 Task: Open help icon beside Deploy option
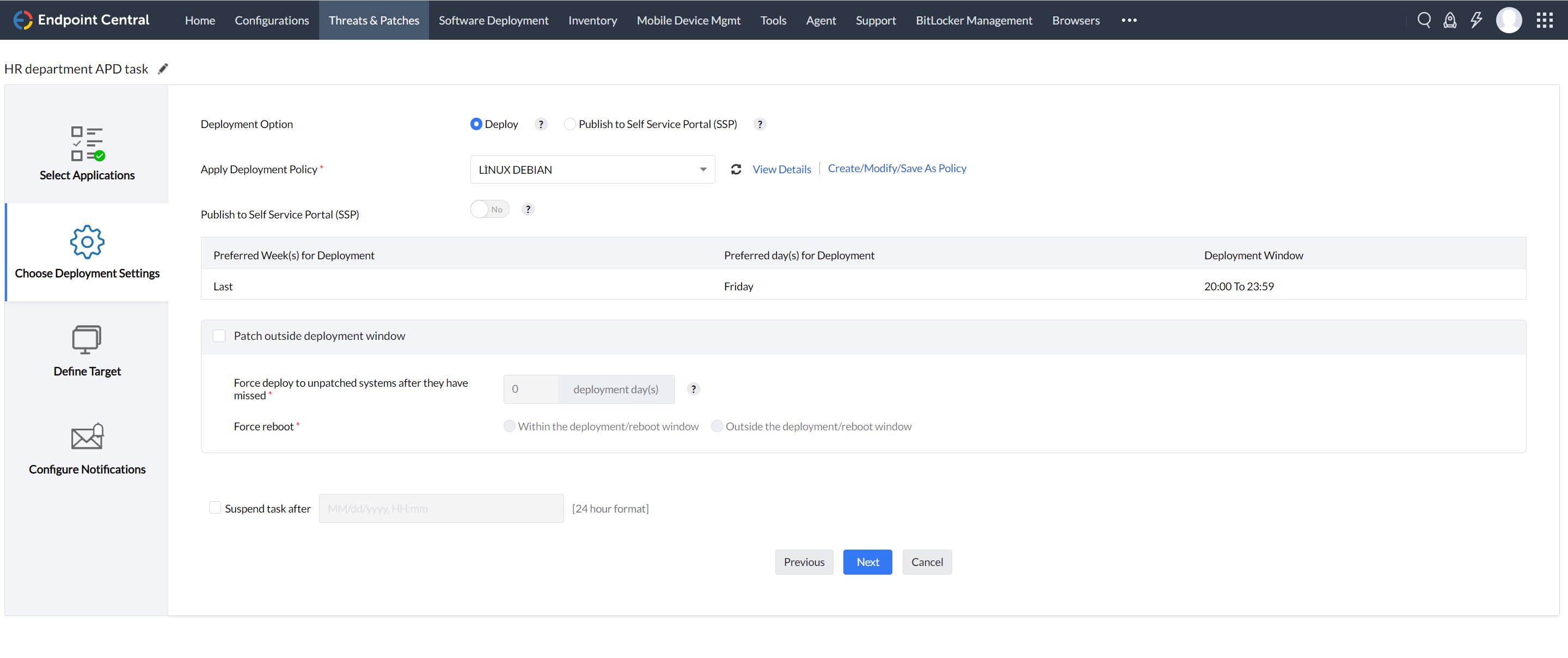(541, 124)
